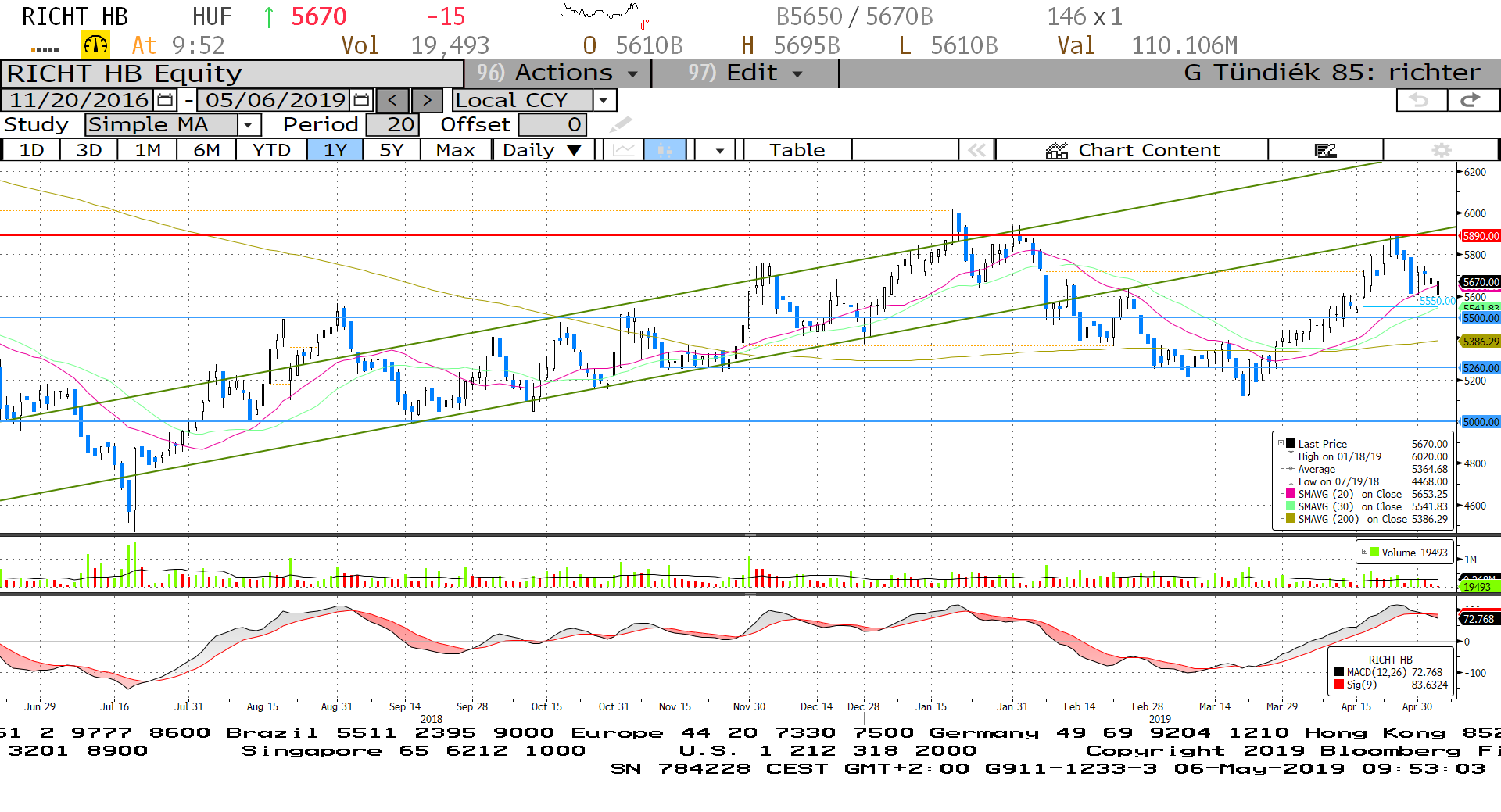Click the Offset input field
The image size is (1501, 812).
(x=552, y=125)
